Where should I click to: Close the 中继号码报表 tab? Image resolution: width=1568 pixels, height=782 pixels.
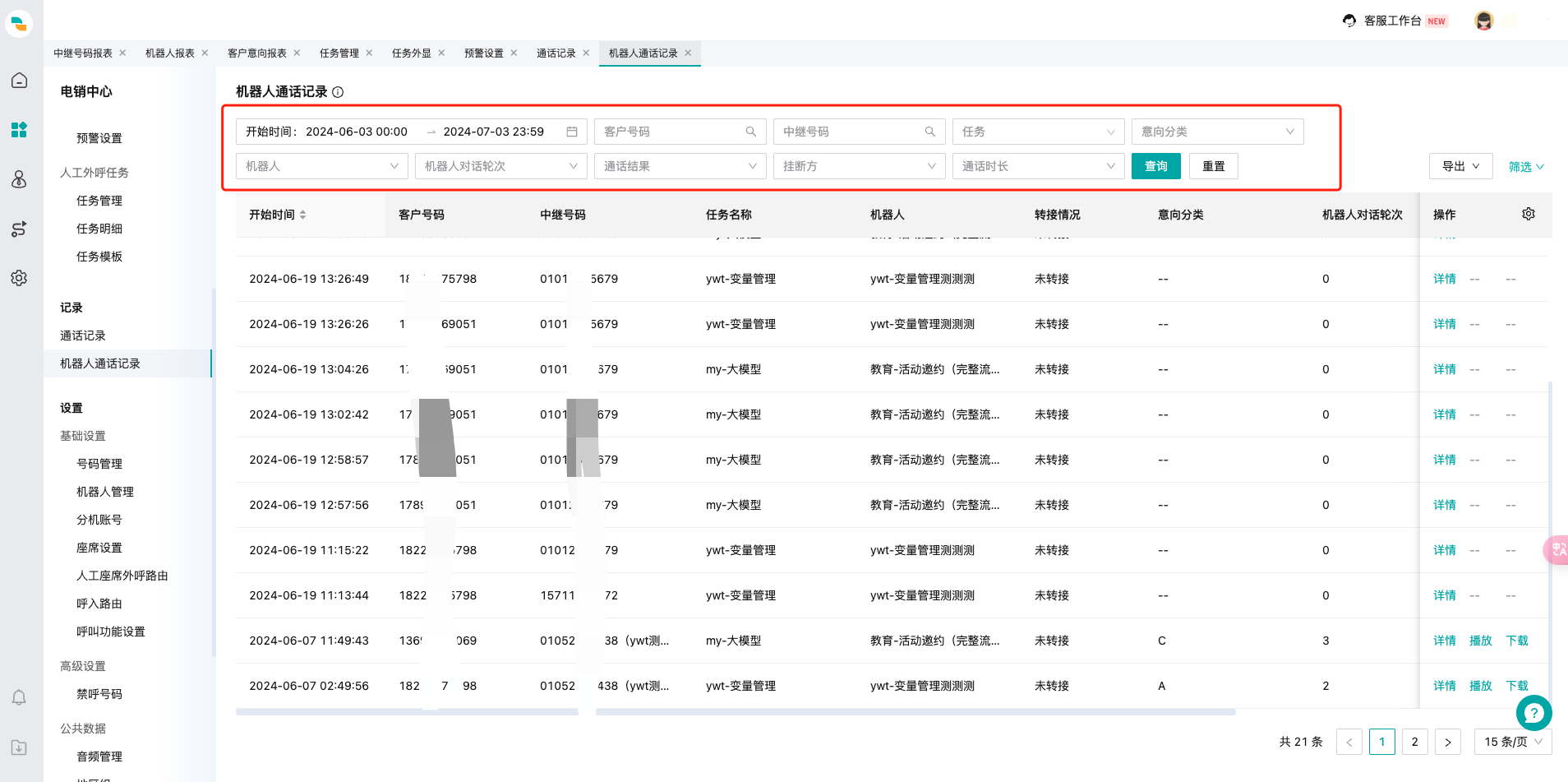(x=122, y=53)
